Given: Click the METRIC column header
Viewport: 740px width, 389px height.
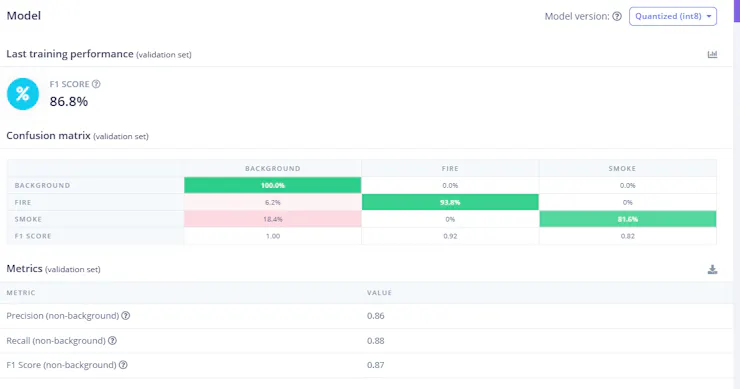Looking at the screenshot, I should click(x=21, y=293).
